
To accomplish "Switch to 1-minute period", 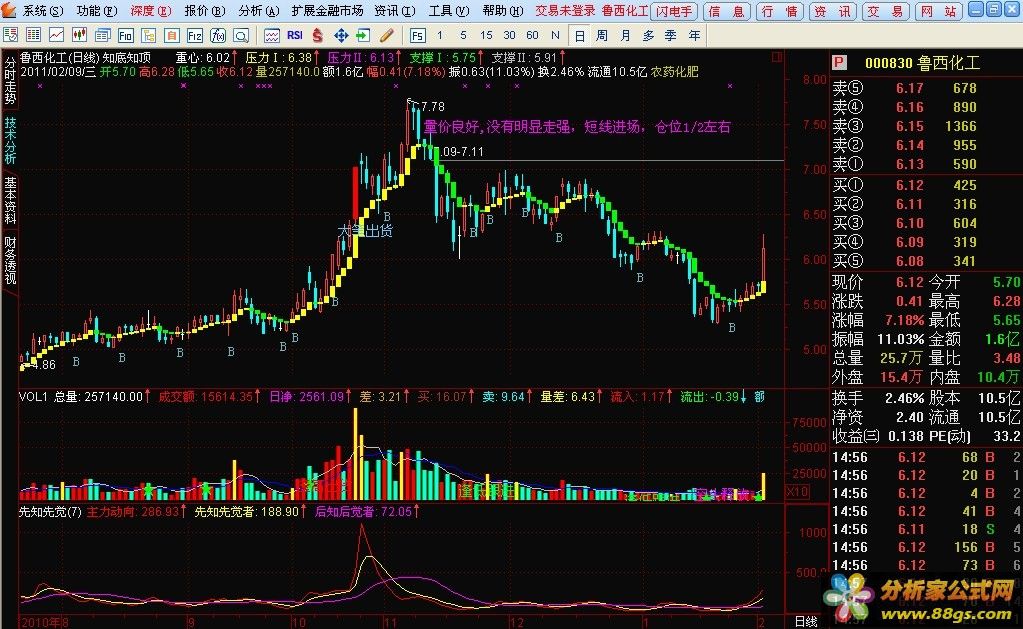I will click(x=440, y=35).
